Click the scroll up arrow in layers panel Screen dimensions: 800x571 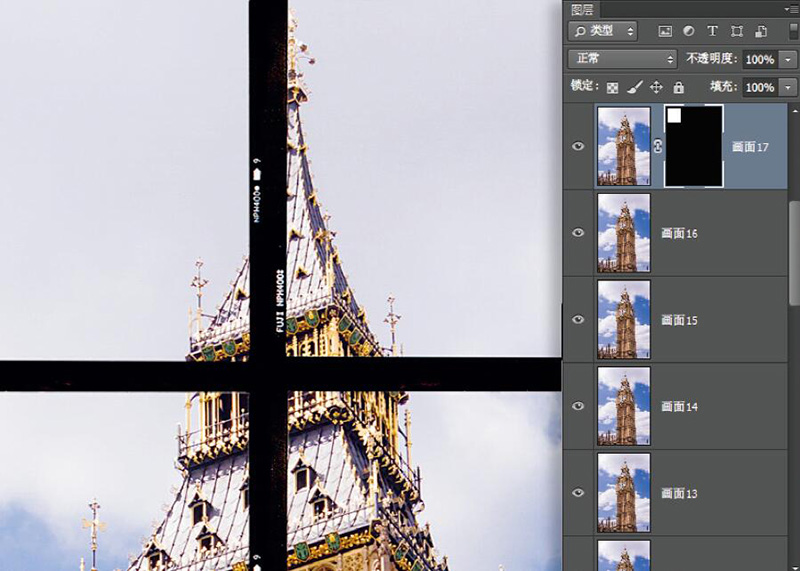794,109
